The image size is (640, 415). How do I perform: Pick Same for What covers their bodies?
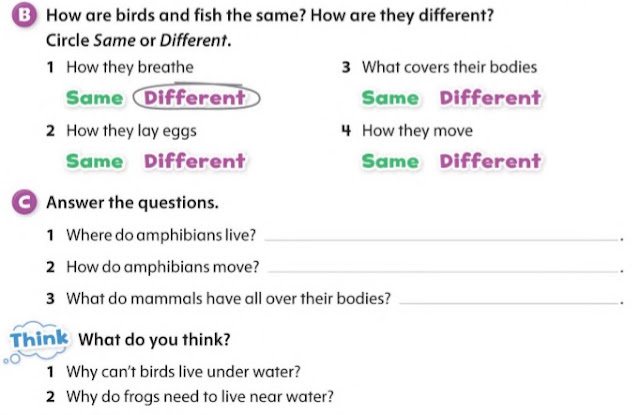pyautogui.click(x=390, y=98)
